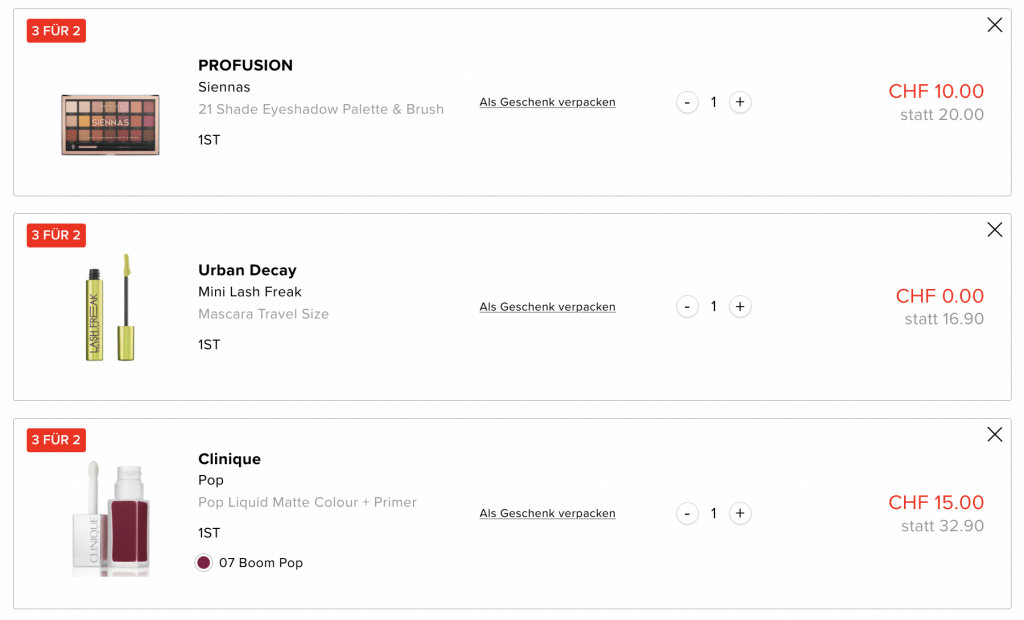
Task: Increase quantity of Clinique Pop lip colour
Action: pos(739,513)
